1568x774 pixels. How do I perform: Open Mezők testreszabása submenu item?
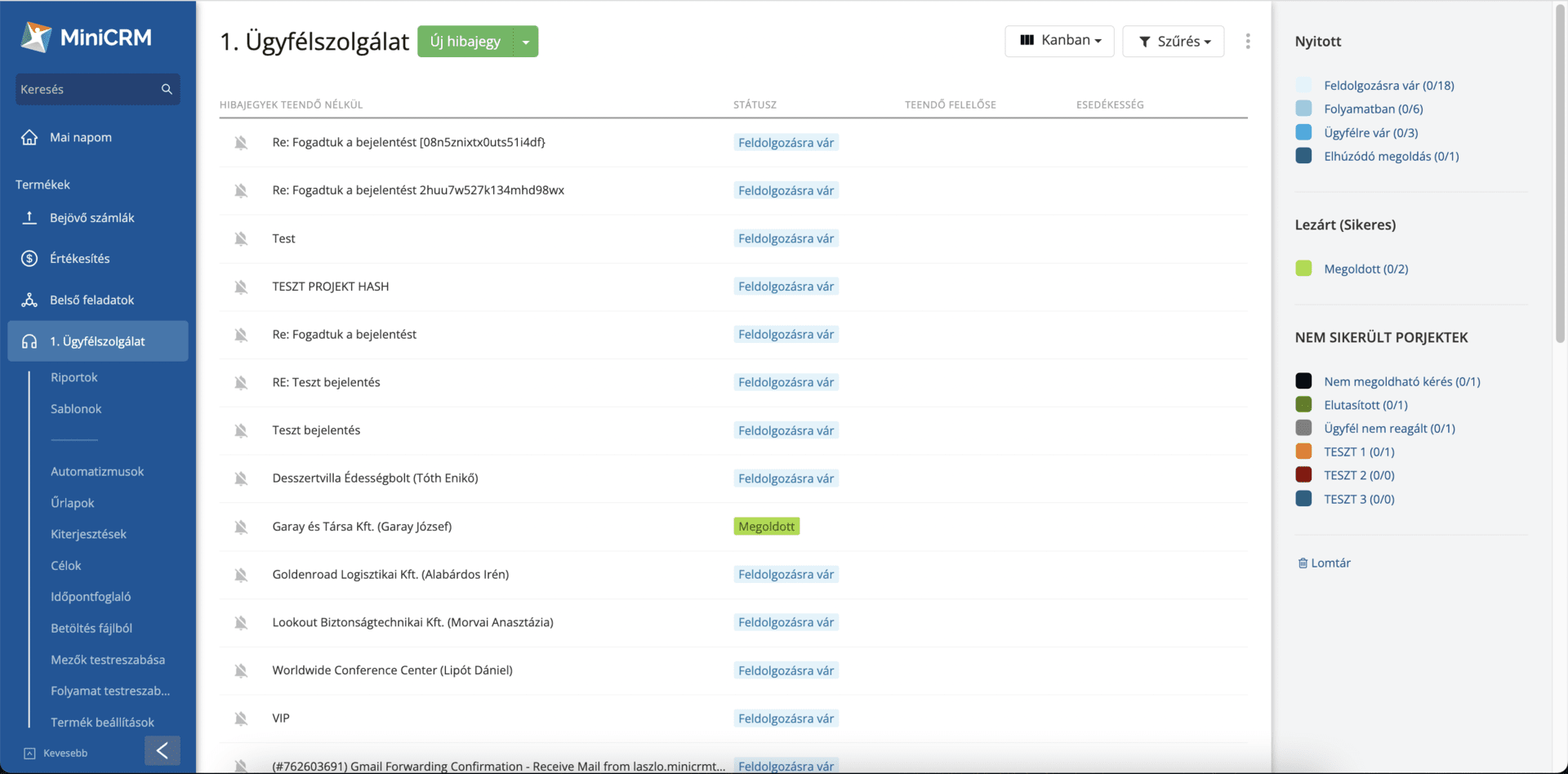[108, 660]
